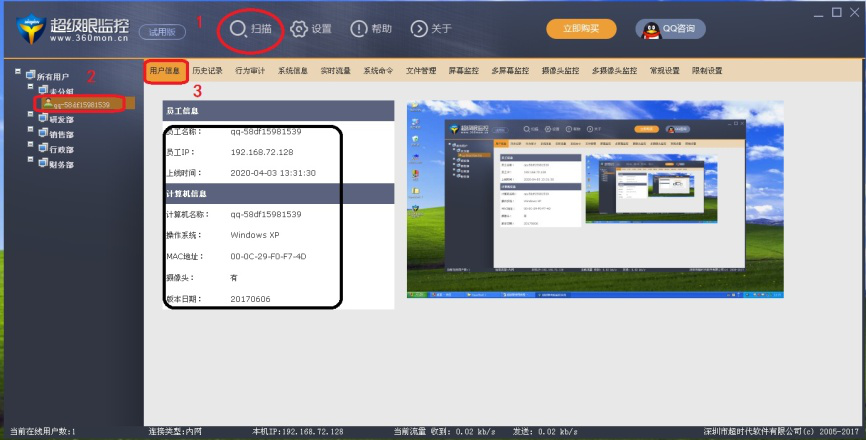Click status bar 当前在线用户数:1
Image resolution: width=866 pixels, height=440 pixels.
point(43,431)
